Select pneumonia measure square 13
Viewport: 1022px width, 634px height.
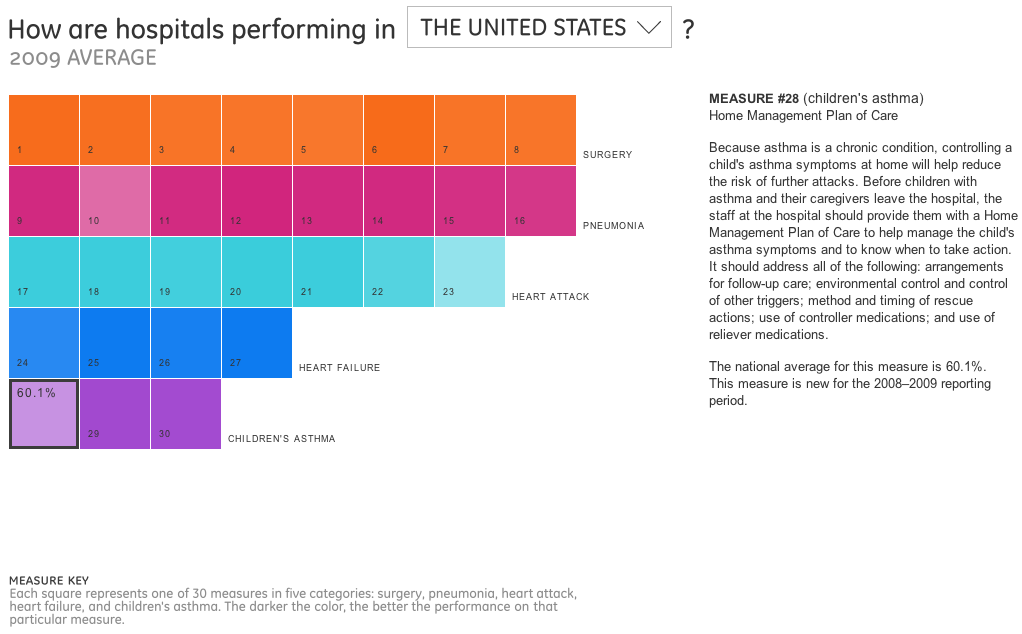point(328,201)
